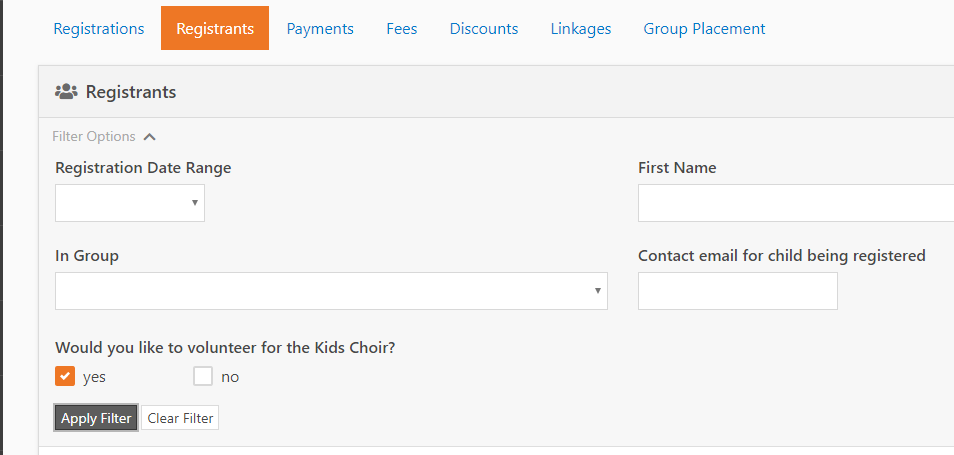The image size is (954, 455).
Task: Click the checkmark icon beside yes
Action: click(65, 377)
